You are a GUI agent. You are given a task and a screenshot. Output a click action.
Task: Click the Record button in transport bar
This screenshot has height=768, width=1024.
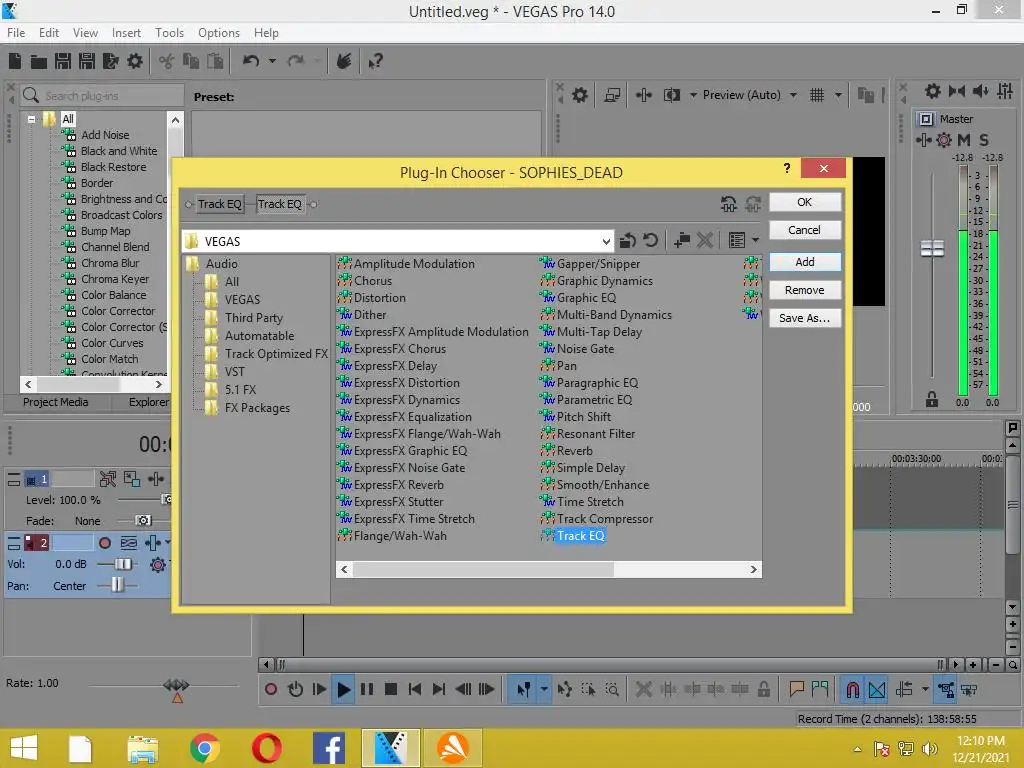pyautogui.click(x=270, y=689)
